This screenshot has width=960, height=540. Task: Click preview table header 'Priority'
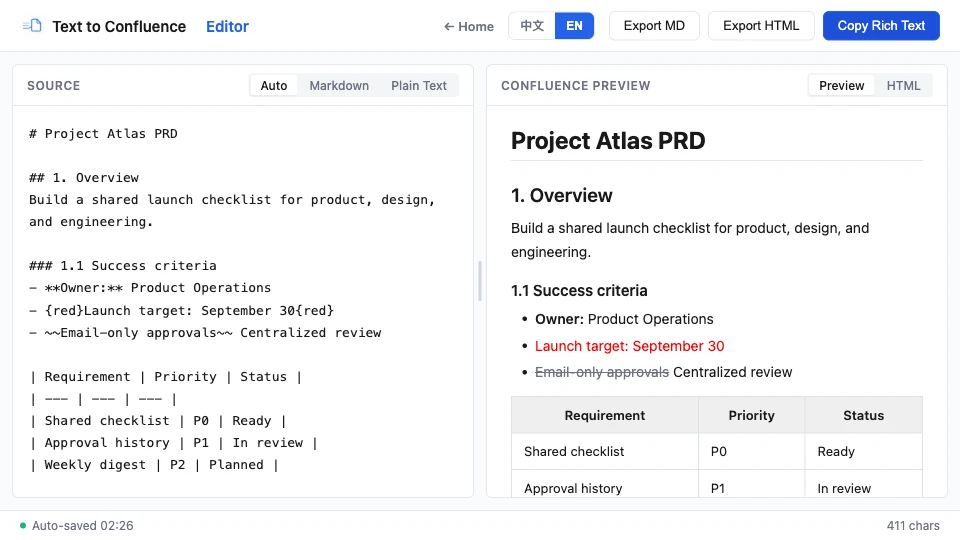751,415
